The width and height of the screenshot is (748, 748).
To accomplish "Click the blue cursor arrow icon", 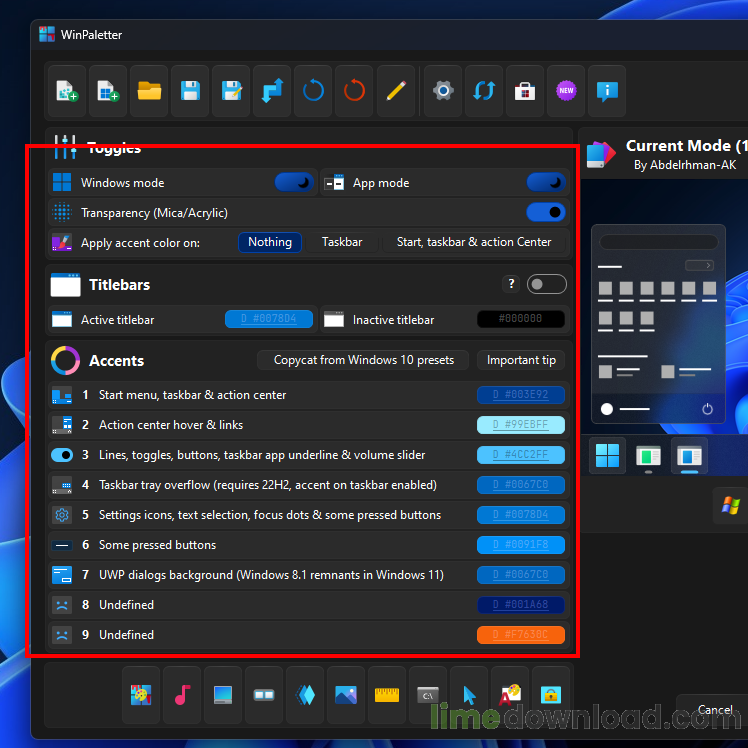I will click(469, 694).
